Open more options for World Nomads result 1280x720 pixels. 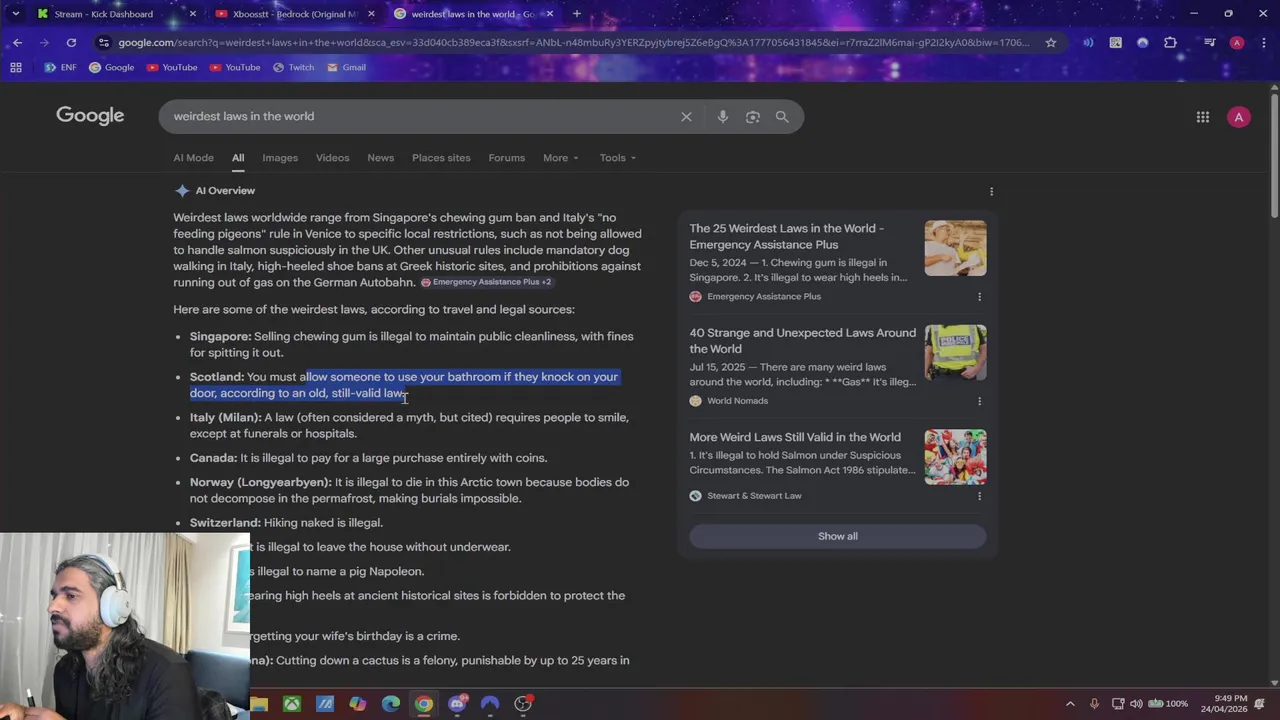pyautogui.click(x=979, y=401)
